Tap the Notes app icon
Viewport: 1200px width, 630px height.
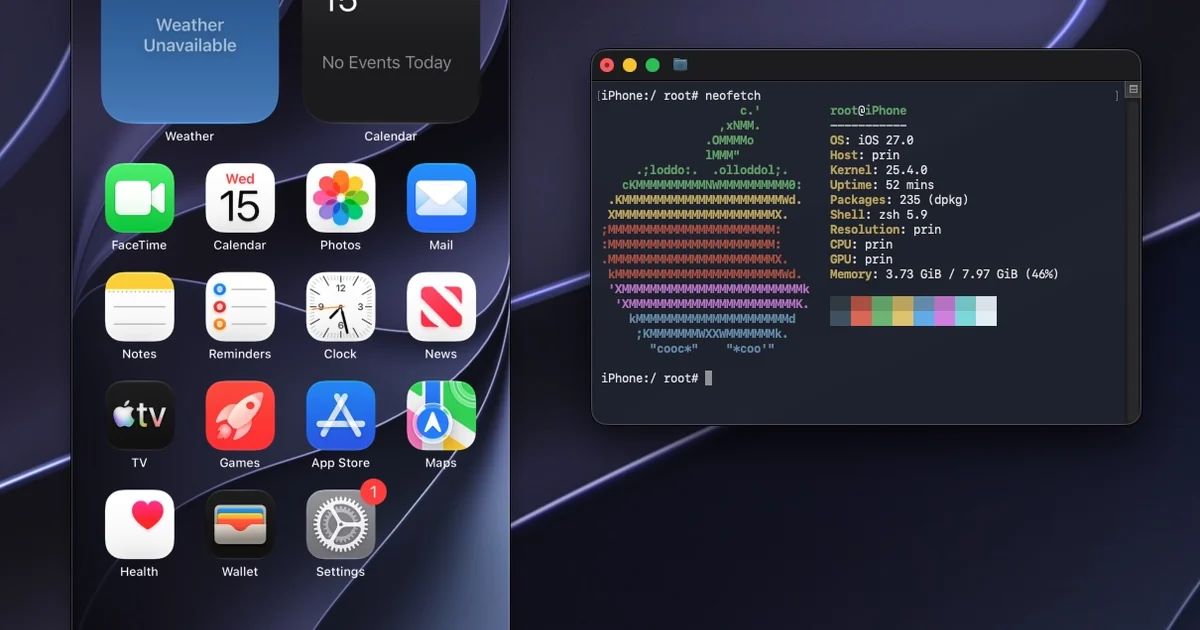[139, 307]
